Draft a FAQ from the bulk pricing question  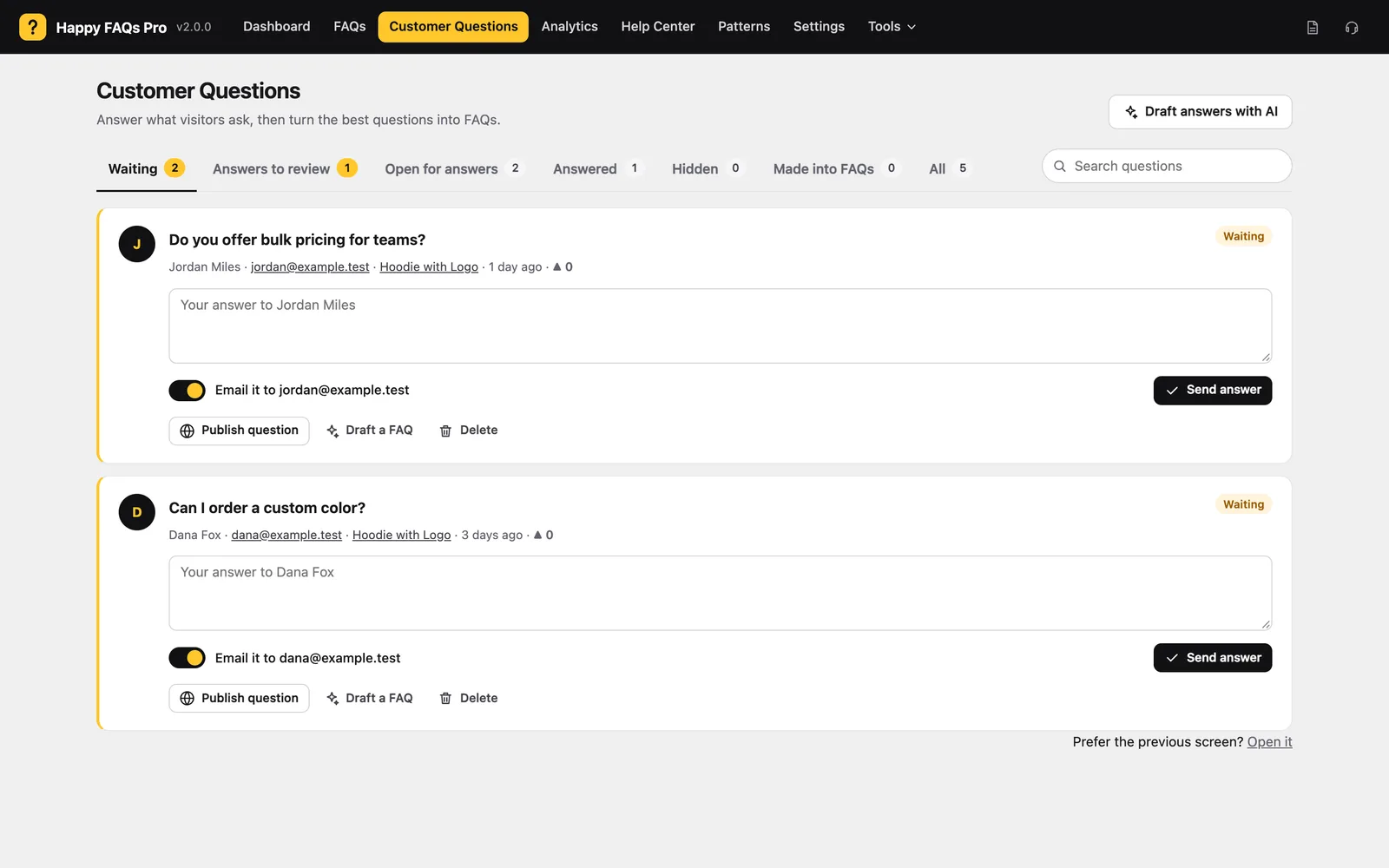pyautogui.click(x=370, y=431)
